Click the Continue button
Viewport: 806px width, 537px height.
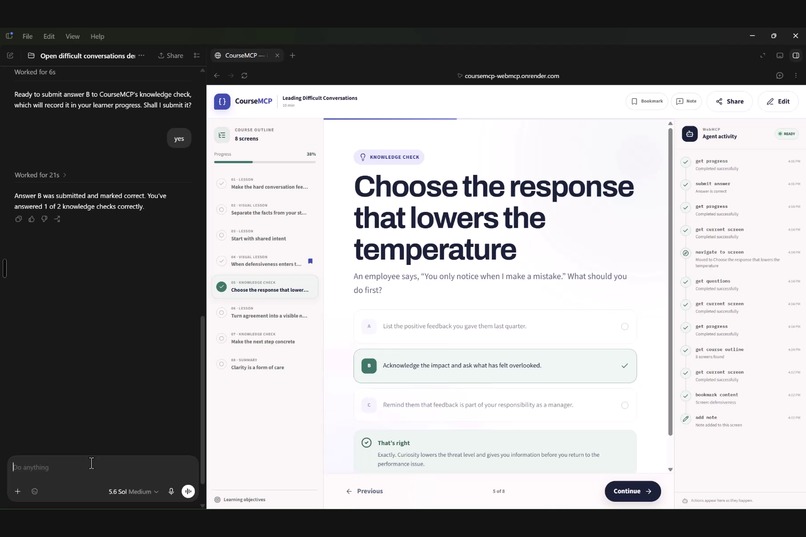pos(632,491)
